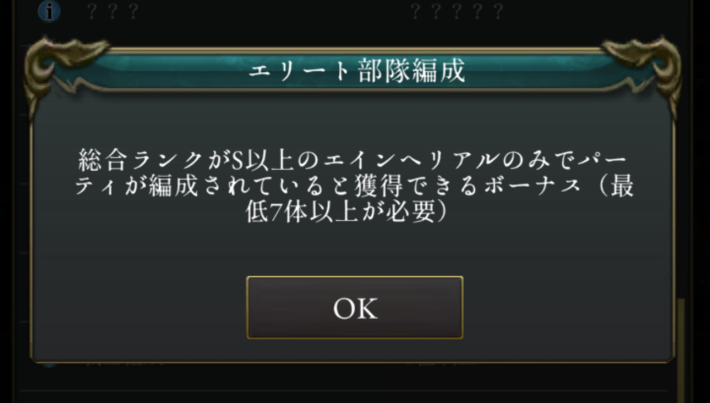
Task: Select the ??? locked bonus label
Action: [x=112, y=11]
